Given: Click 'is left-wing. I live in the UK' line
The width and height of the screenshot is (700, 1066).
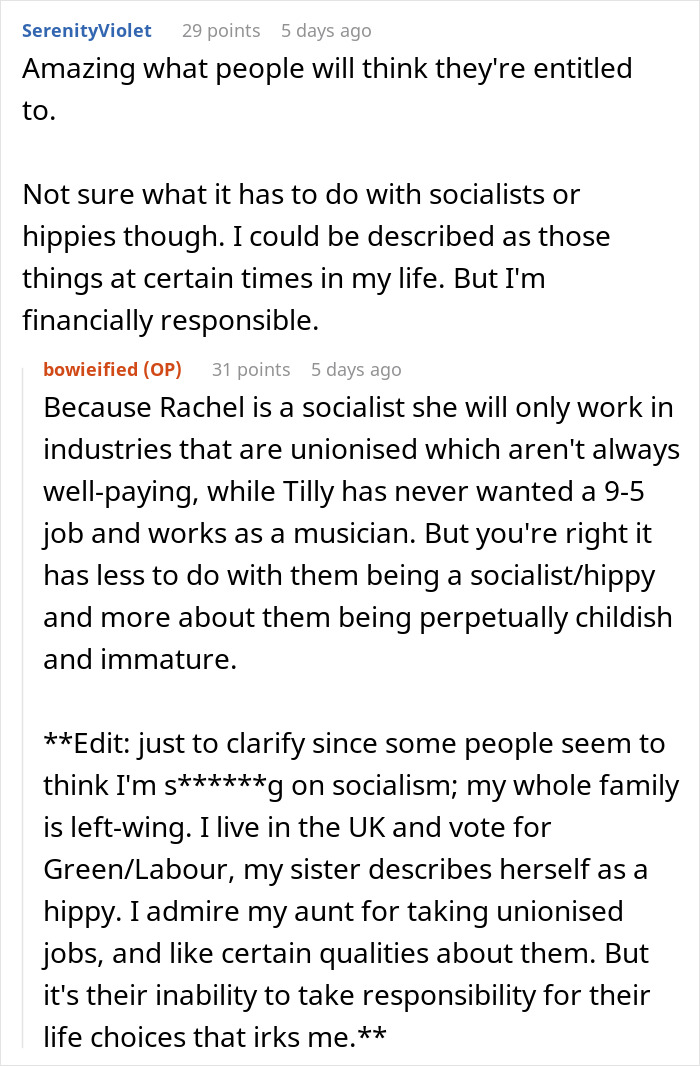Looking at the screenshot, I should click(297, 827).
